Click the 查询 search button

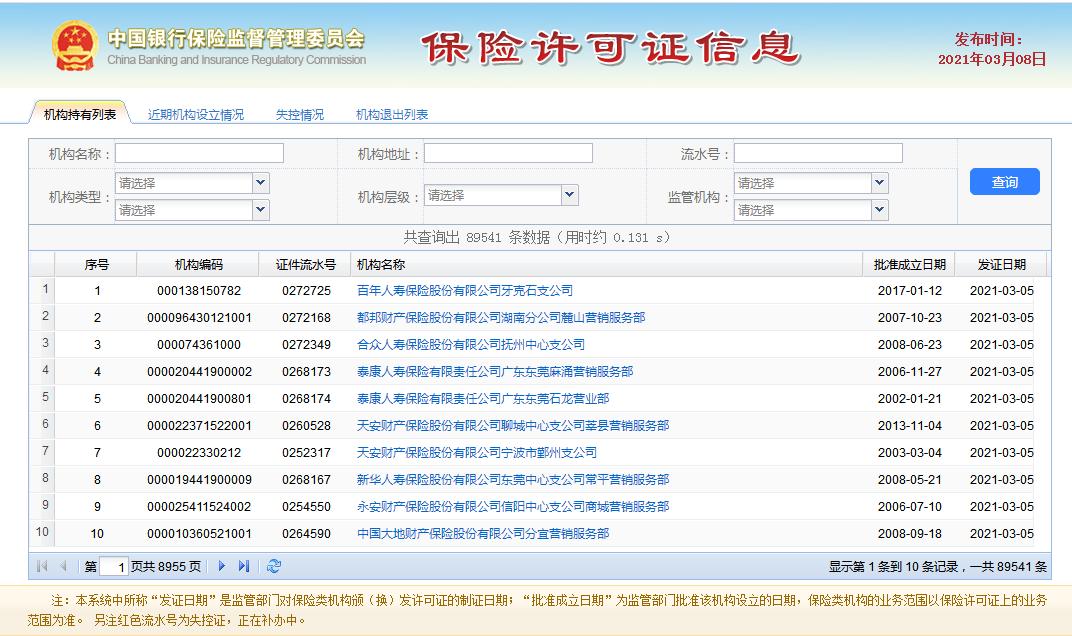1004,182
